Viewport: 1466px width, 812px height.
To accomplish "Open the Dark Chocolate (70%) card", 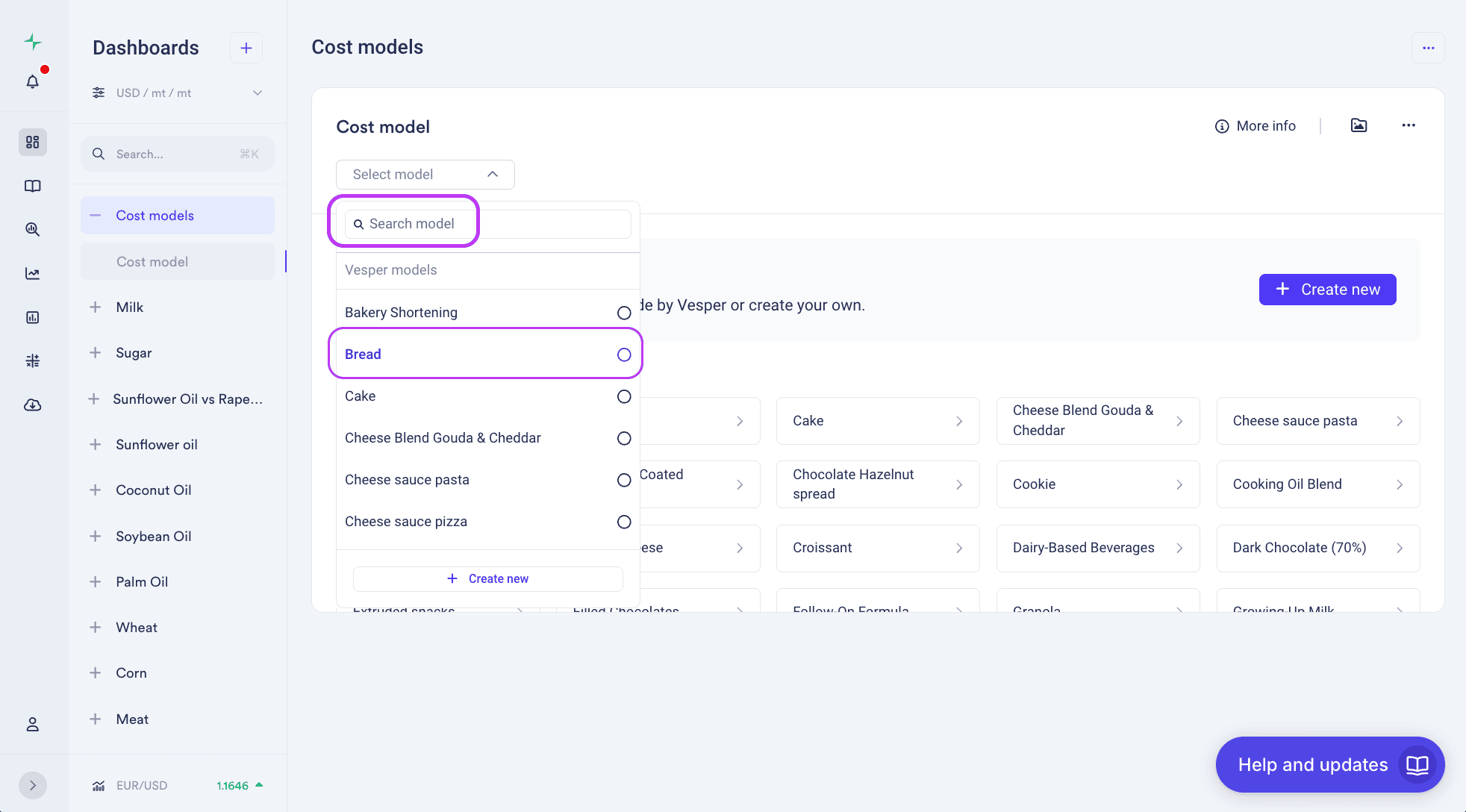I will [x=1318, y=548].
